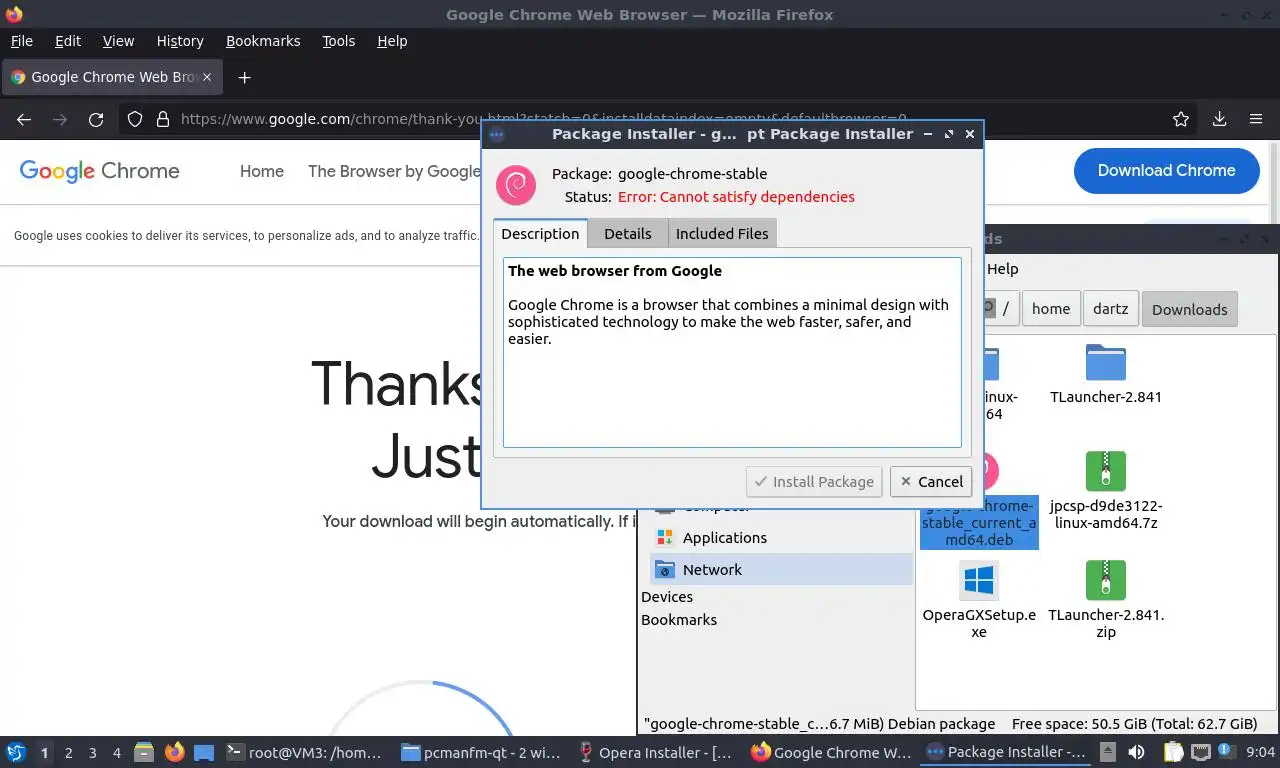Screen dimensions: 1280x768
Task: Open the Edit menu
Action: point(68,41)
